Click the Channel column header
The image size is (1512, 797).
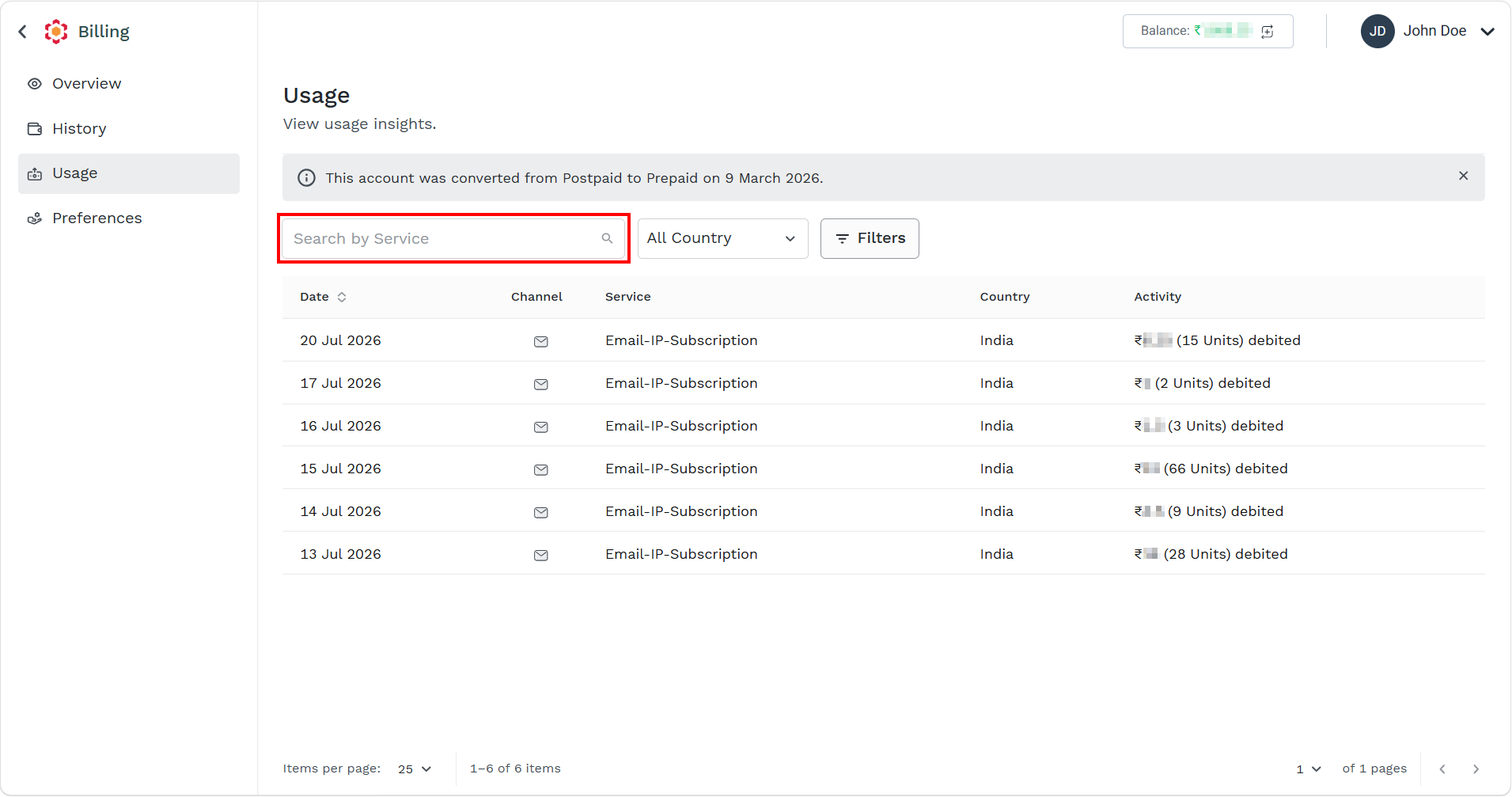click(x=536, y=297)
